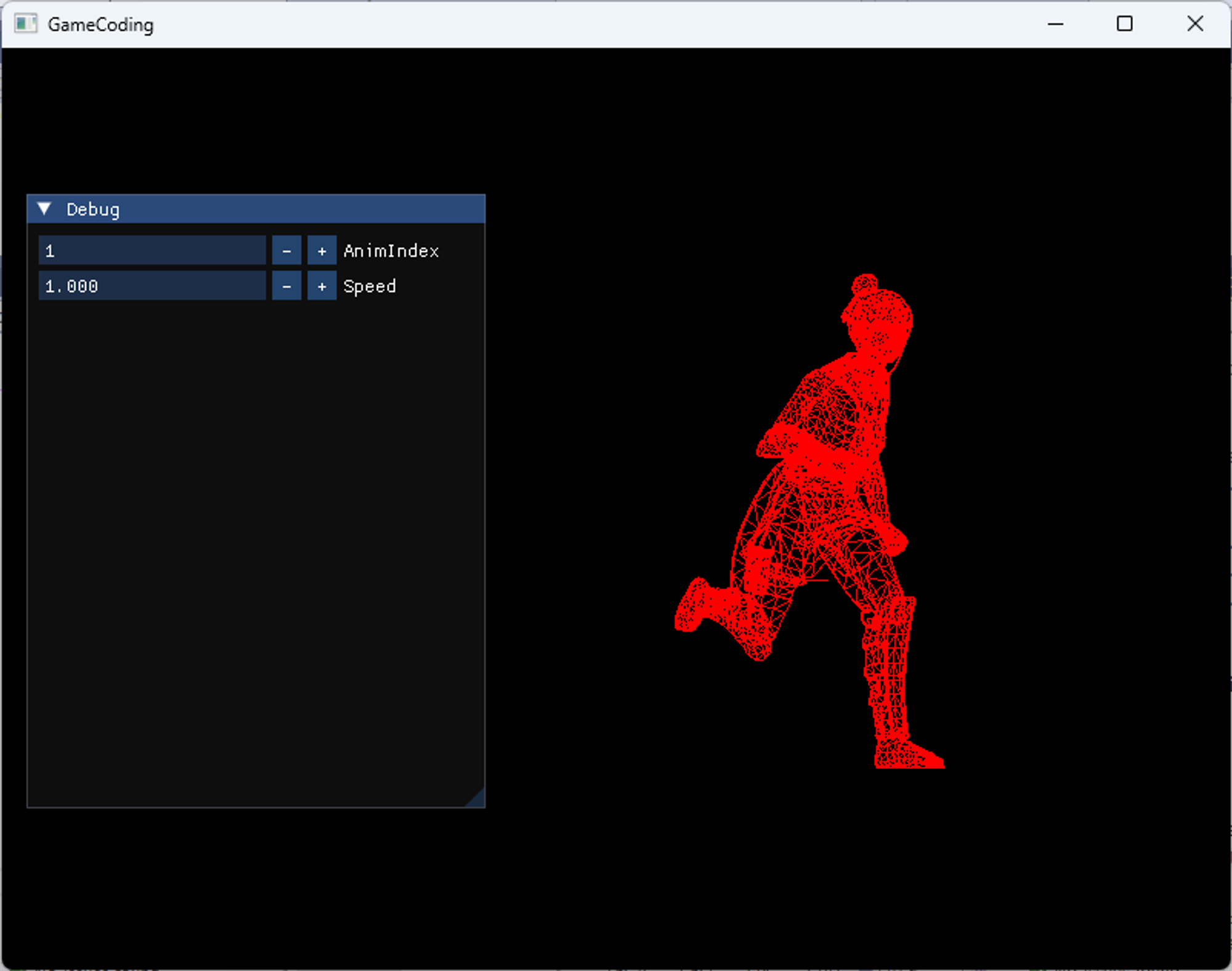
Task: Close the GameCoding window
Action: pyautogui.click(x=1194, y=24)
